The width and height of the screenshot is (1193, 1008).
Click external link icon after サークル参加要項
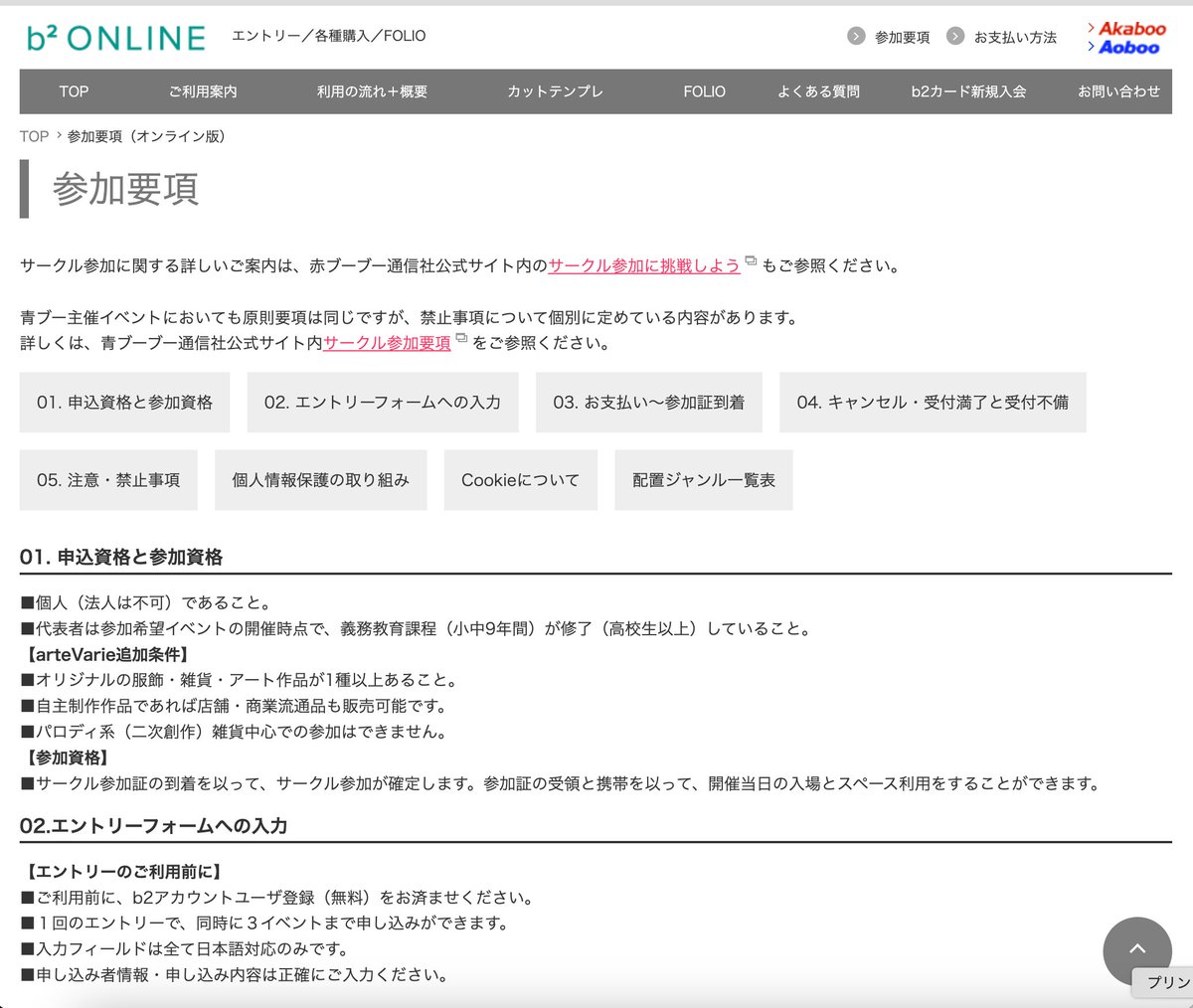[x=461, y=338]
